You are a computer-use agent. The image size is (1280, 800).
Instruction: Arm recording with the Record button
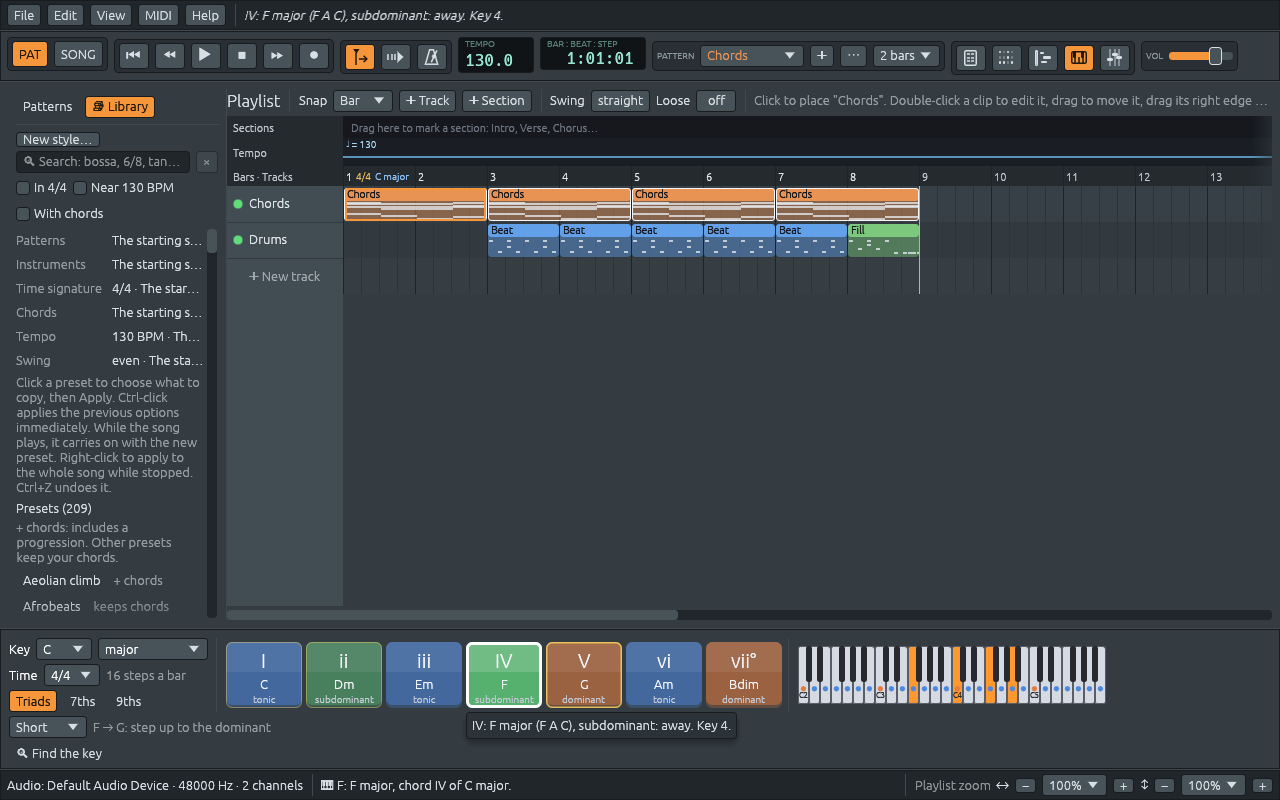313,56
